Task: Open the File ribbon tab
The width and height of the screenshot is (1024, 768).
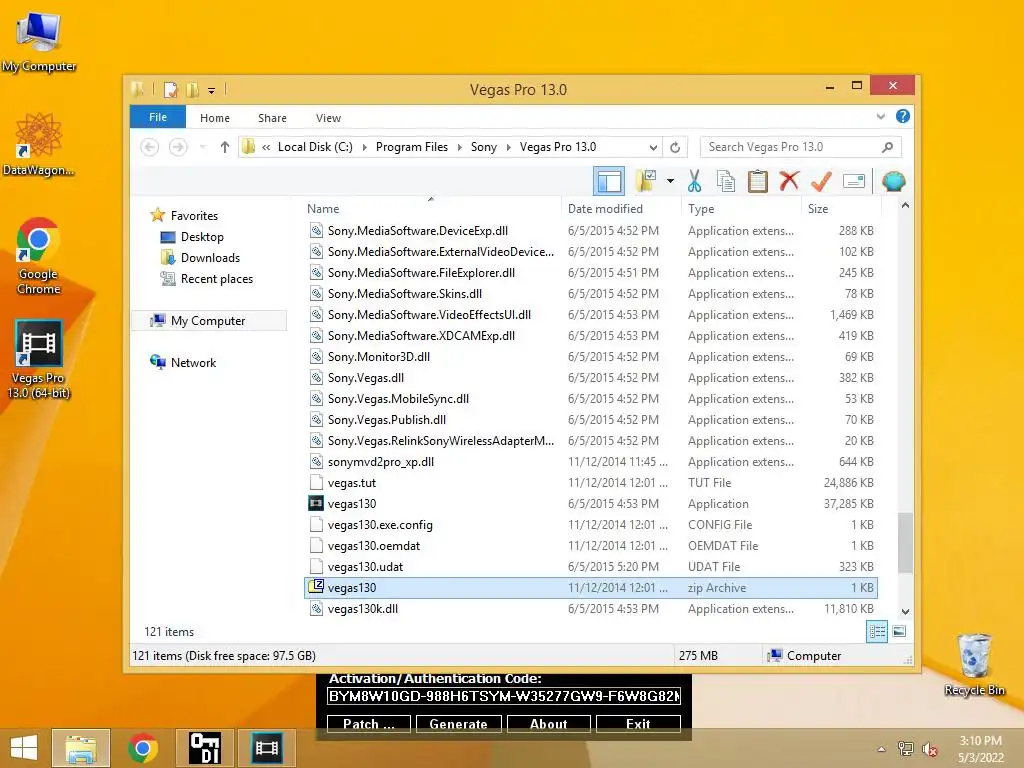Action: coord(158,117)
